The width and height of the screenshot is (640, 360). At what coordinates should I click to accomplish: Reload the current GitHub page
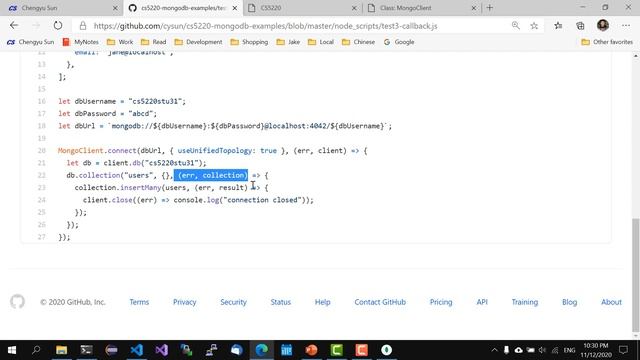tap(58, 26)
